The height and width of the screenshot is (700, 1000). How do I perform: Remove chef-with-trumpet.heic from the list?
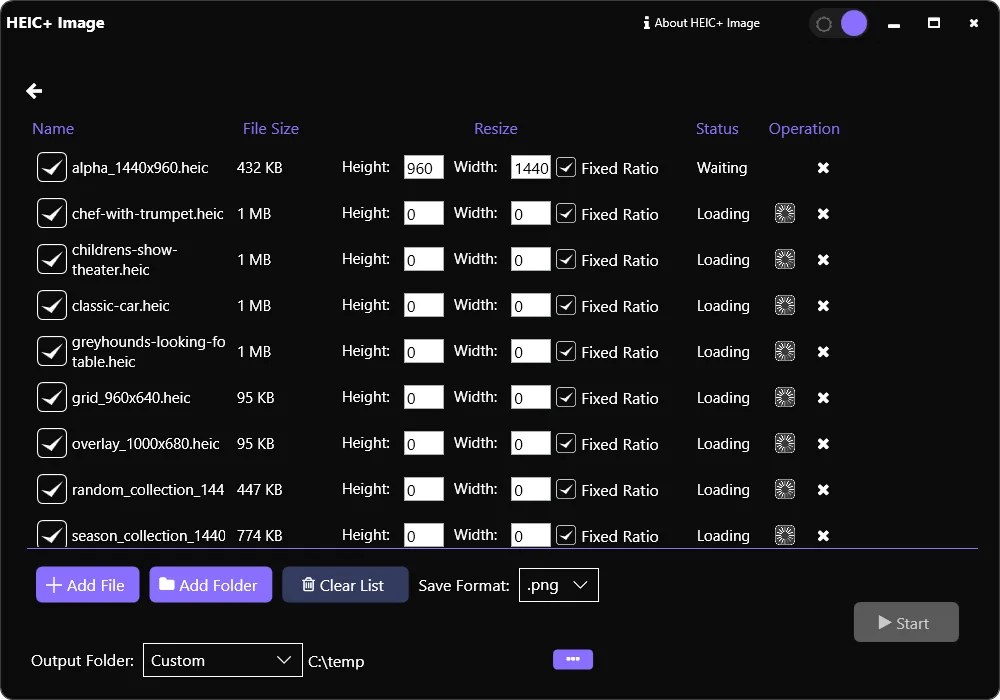click(x=823, y=214)
